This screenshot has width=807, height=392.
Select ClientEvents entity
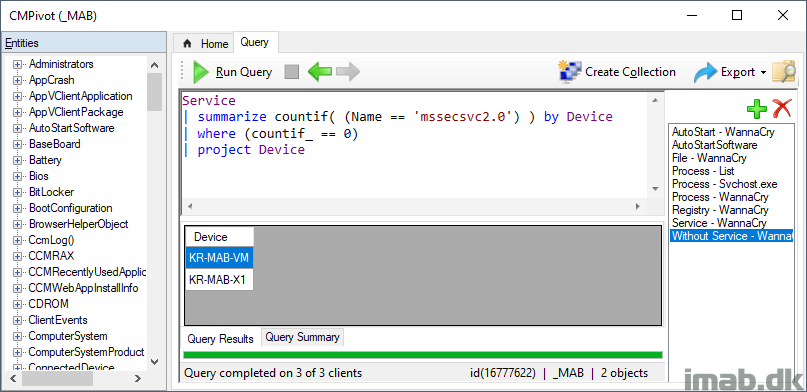(58, 320)
